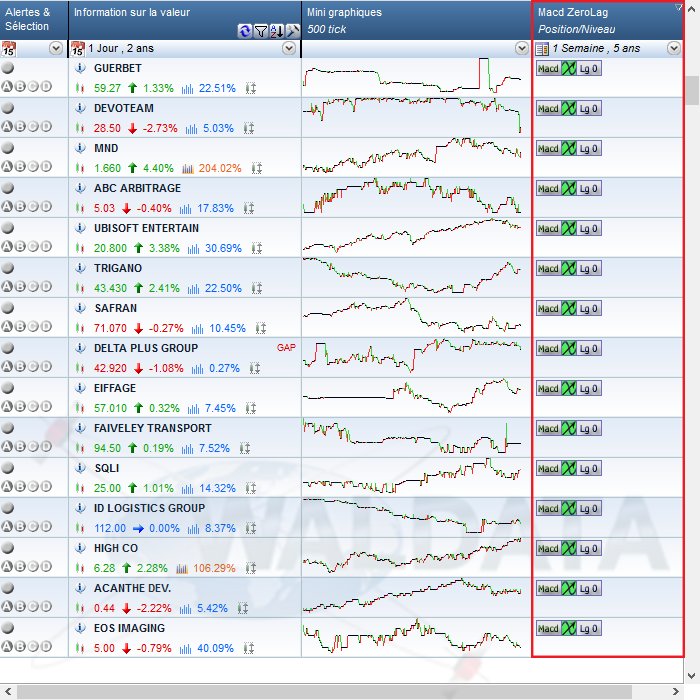Click the Macd label in DEVOTEAM row
The height and width of the screenshot is (700, 700).
tap(548, 109)
